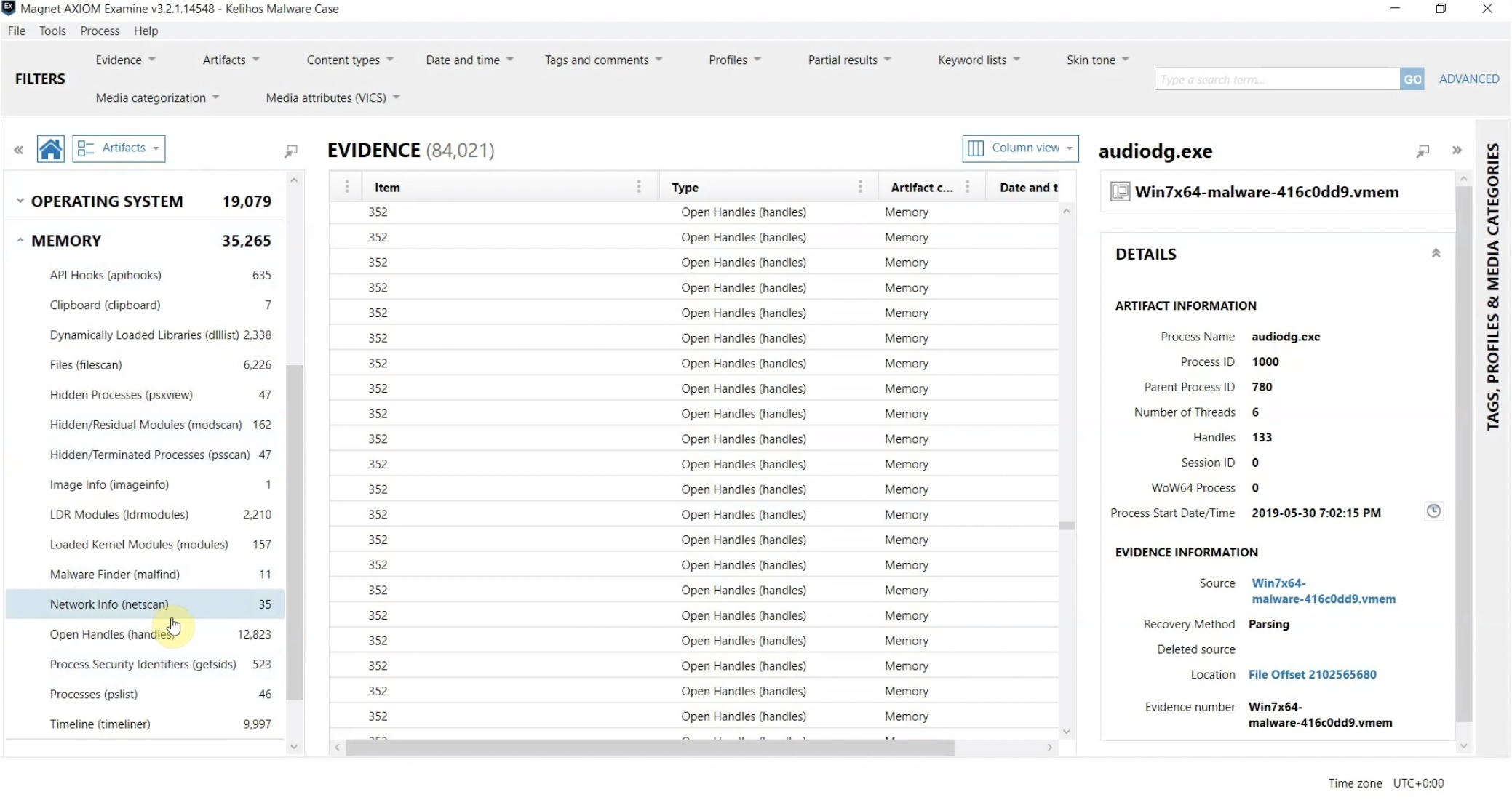Open the Help menu

(146, 31)
